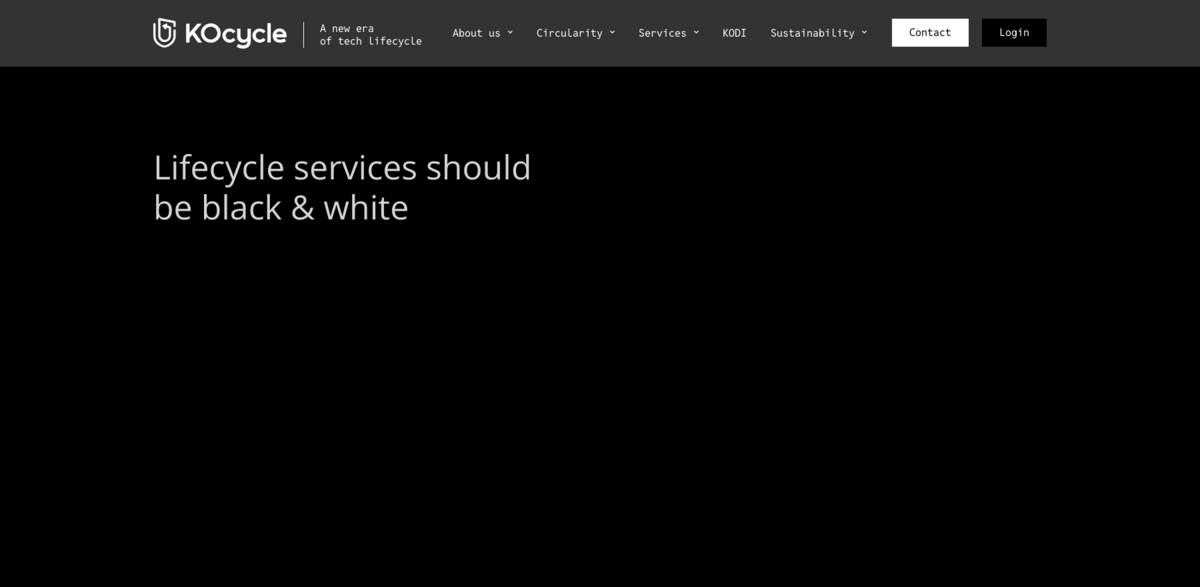This screenshot has height=587, width=1200.
Task: Open the Circularity menu
Action: (569, 33)
